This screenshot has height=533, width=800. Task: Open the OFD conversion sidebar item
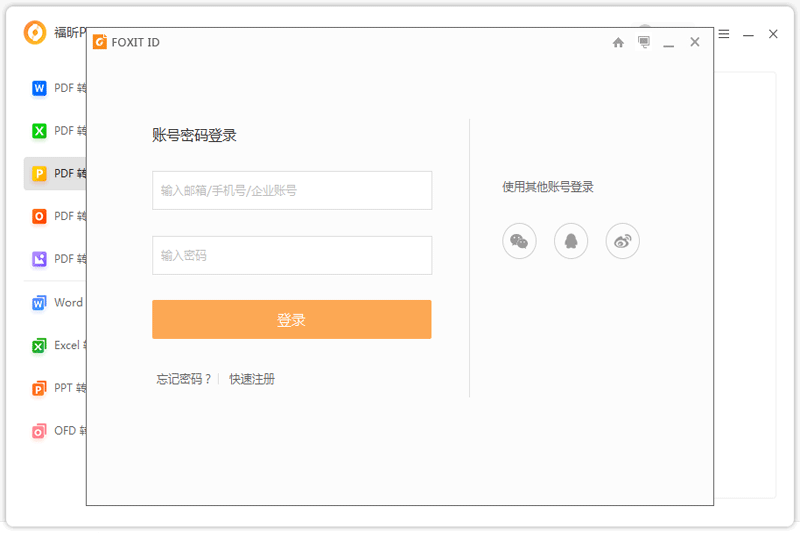pyautogui.click(x=55, y=432)
